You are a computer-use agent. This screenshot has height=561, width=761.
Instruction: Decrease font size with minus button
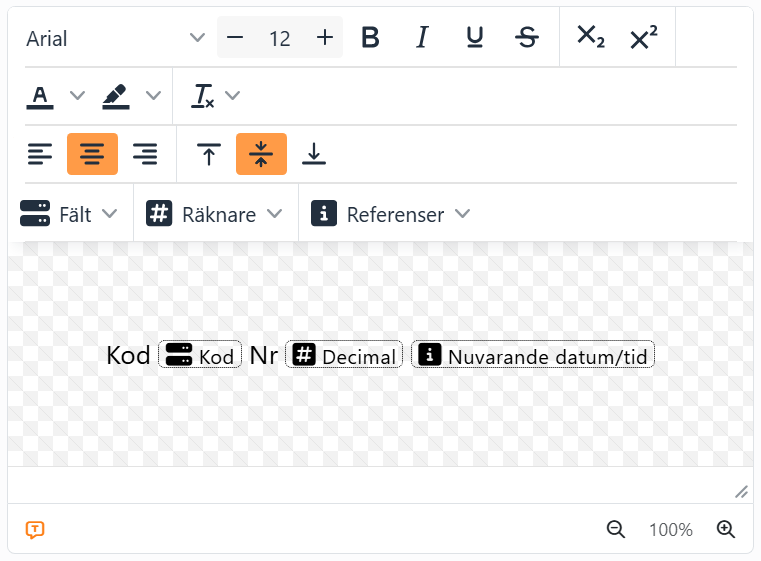(x=235, y=37)
